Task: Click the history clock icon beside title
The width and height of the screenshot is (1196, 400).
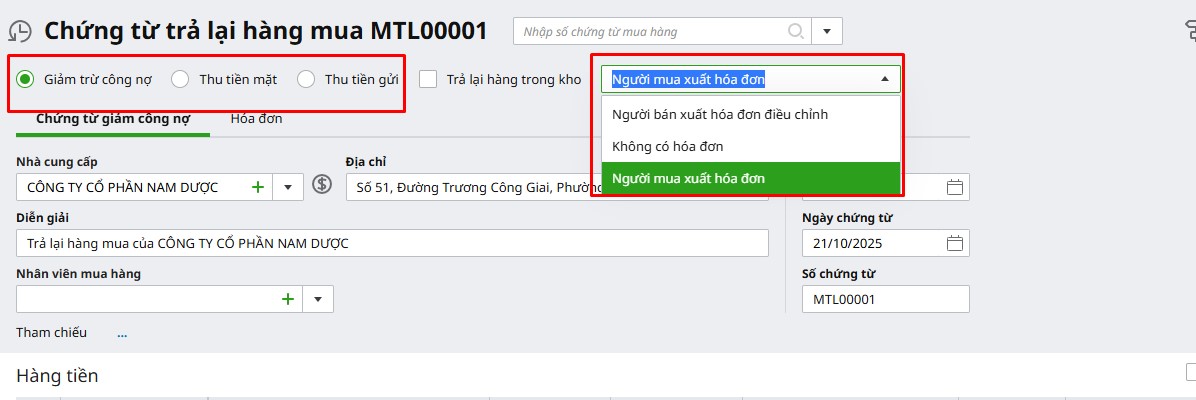Action: tap(20, 31)
